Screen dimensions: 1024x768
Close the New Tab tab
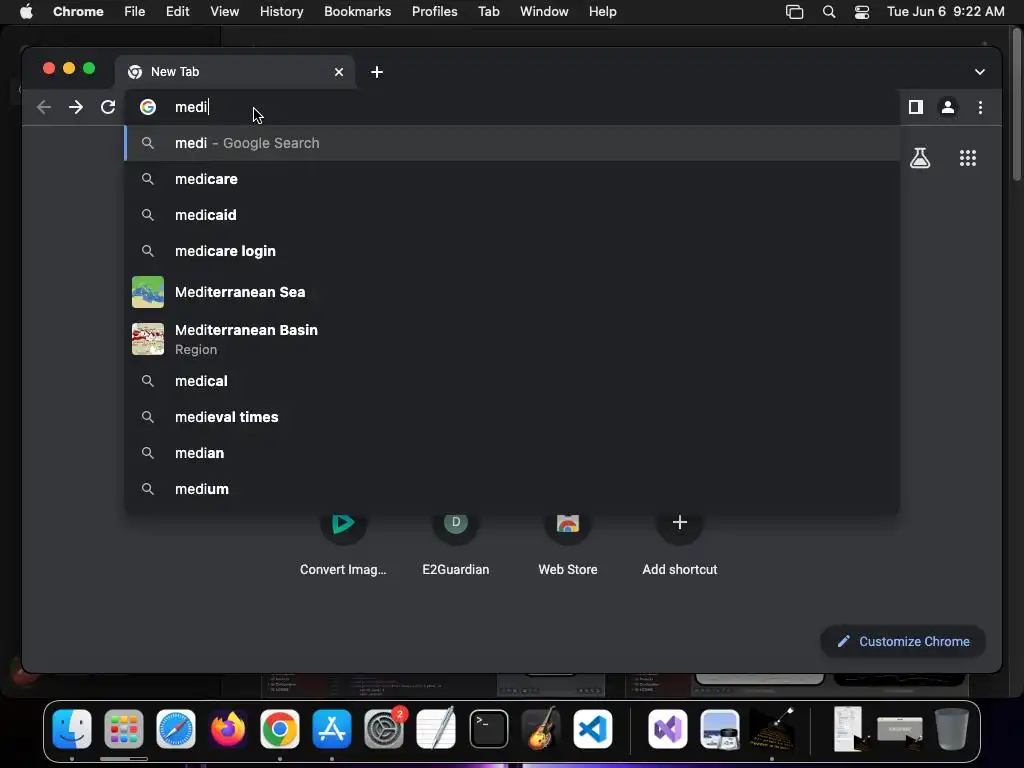pos(338,72)
